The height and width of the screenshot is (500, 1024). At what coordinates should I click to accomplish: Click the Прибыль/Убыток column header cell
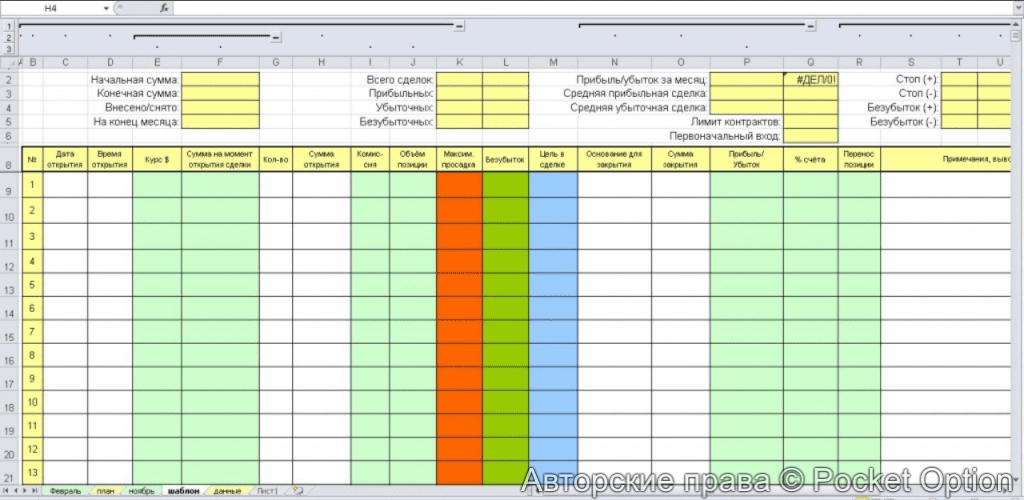point(746,158)
